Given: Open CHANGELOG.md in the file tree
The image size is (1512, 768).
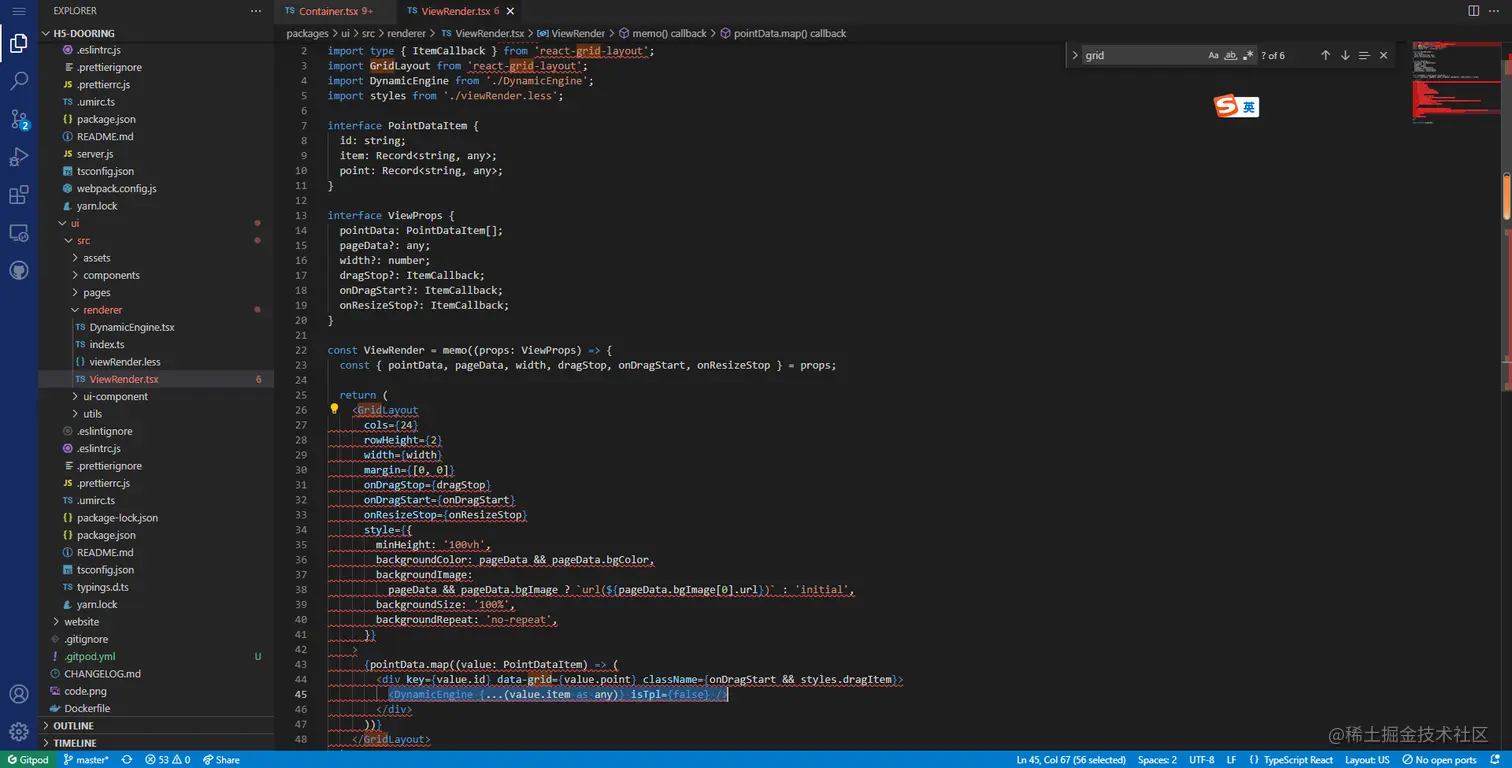Looking at the screenshot, I should (x=103, y=674).
